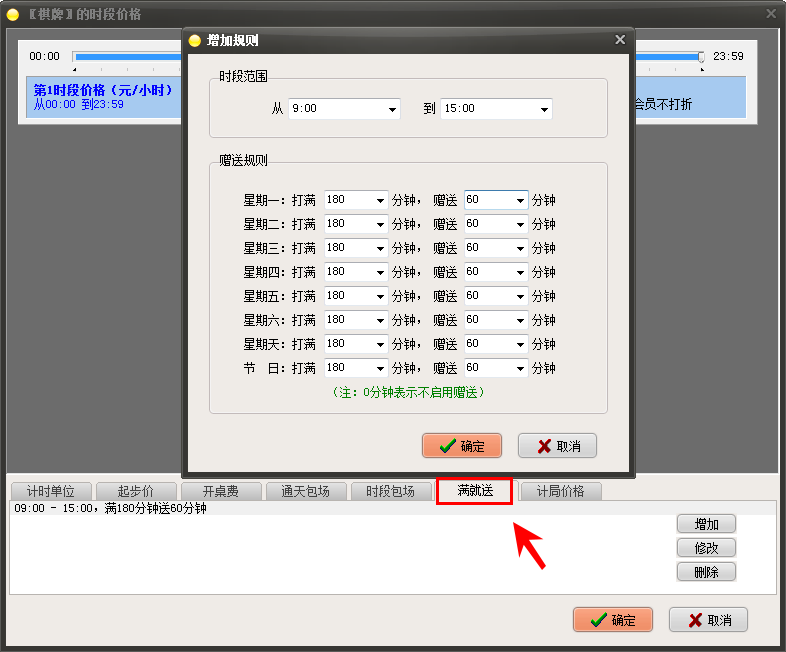Select the 时段包场 tab

pyautogui.click(x=391, y=491)
